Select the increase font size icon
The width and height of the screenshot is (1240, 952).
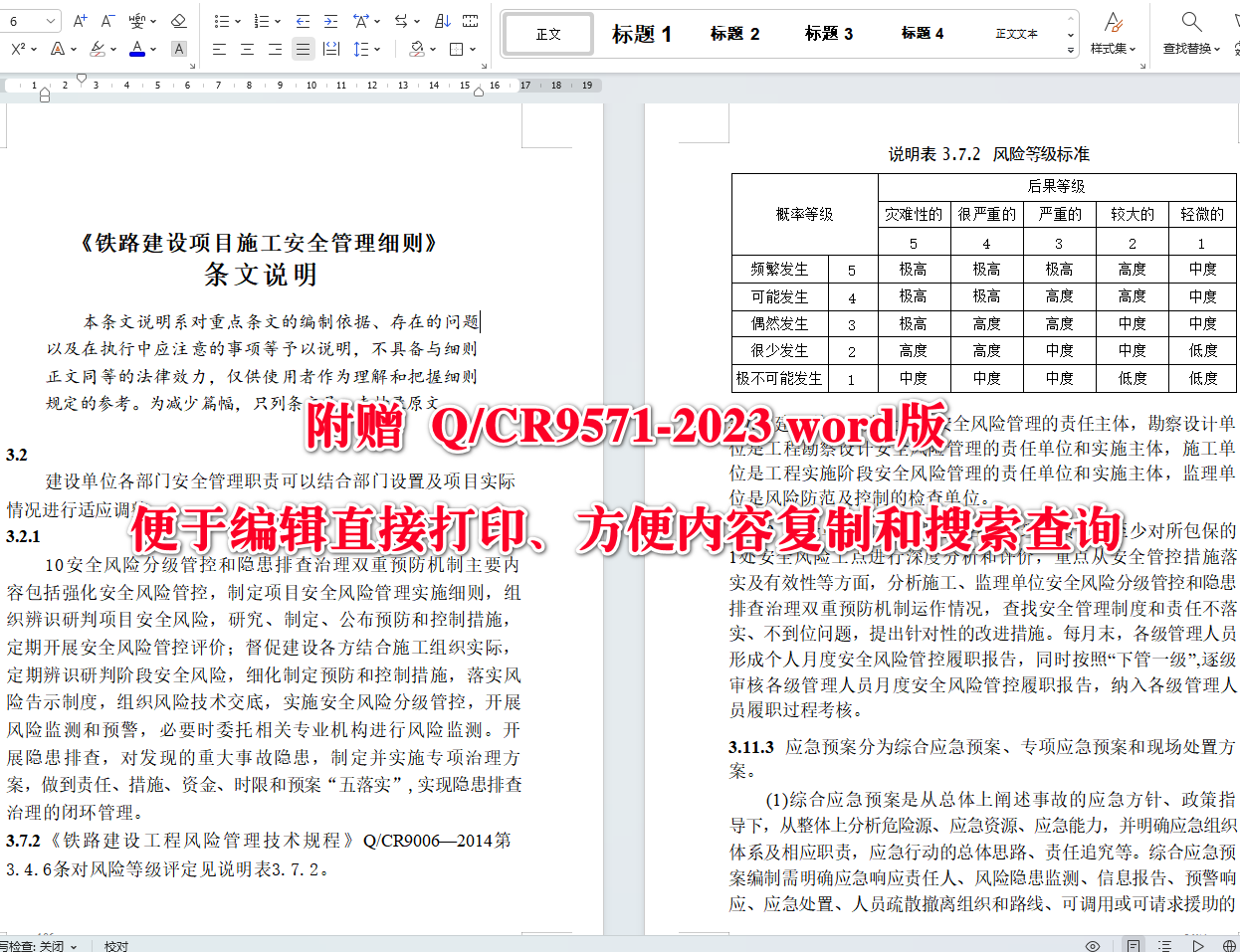(79, 19)
